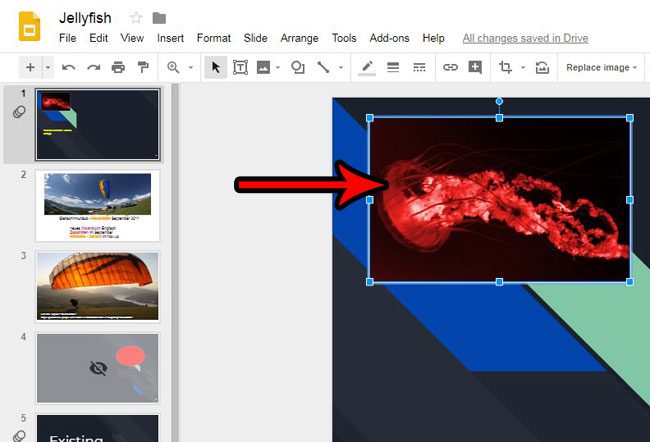Viewport: 650px width, 442px height.
Task: Click the Jellyfish presentation title
Action: [85, 18]
